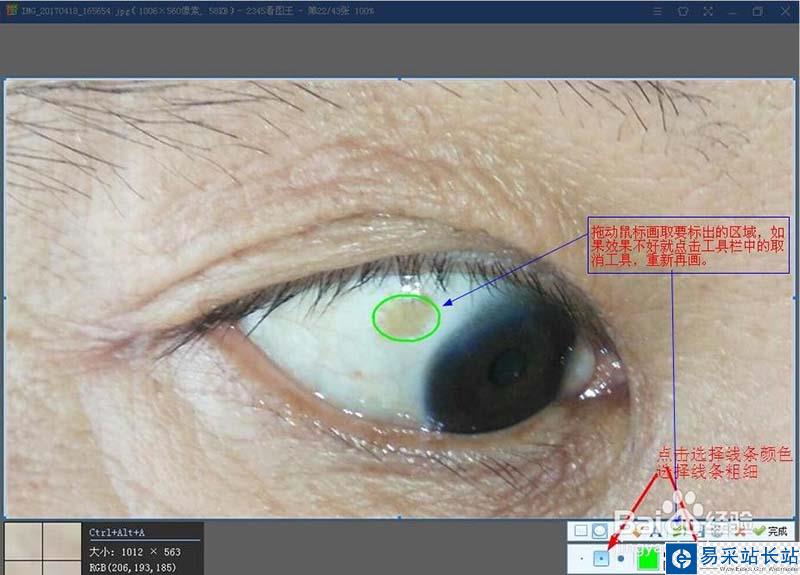Click the 大小: 1012 × 563 size readout
This screenshot has height=575, width=800.
[x=135, y=552]
